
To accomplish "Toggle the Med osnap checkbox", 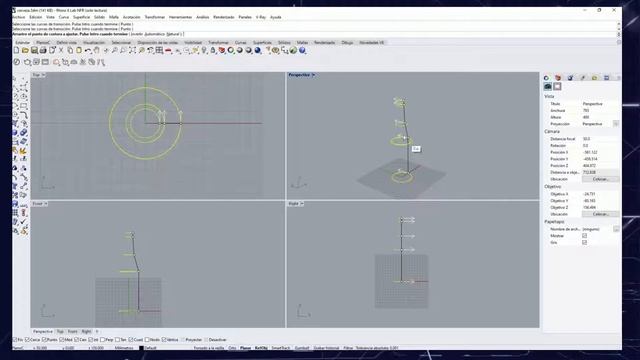I will coord(62,340).
